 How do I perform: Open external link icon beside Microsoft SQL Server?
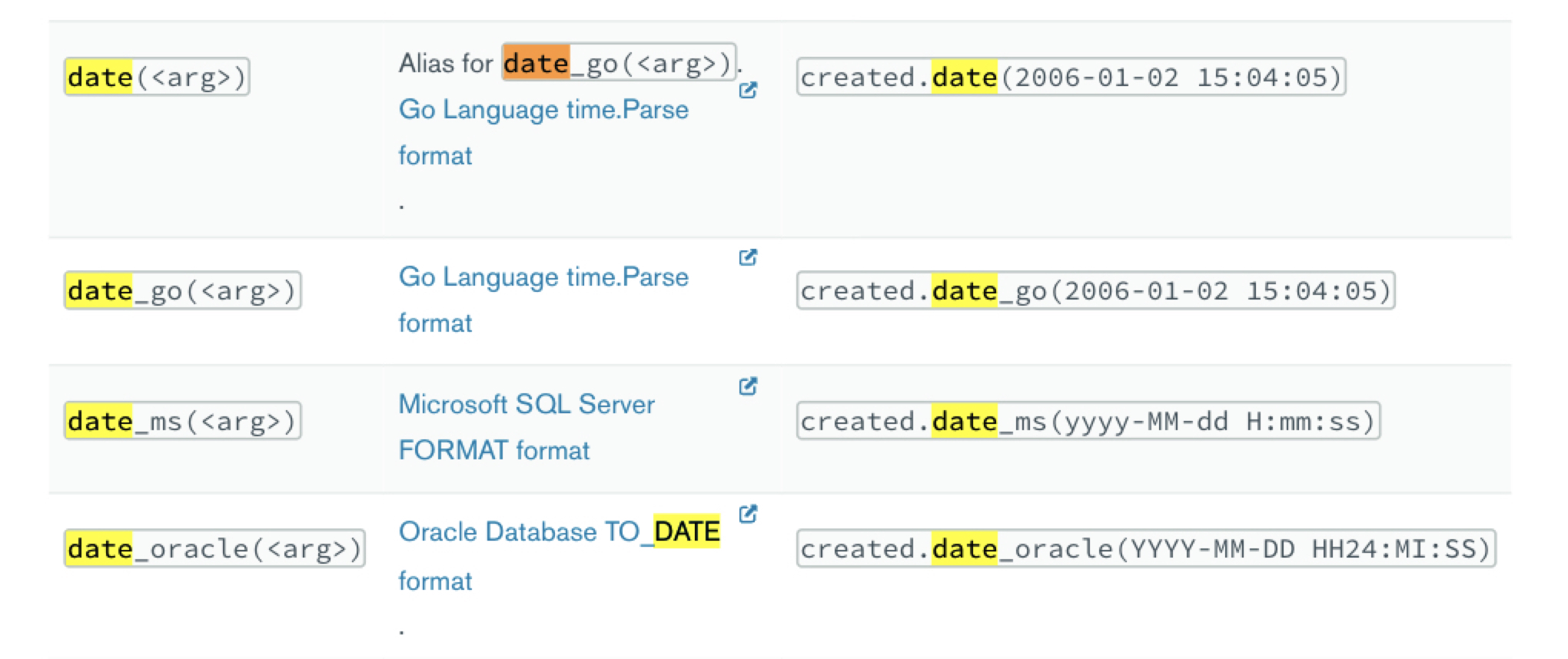click(748, 386)
